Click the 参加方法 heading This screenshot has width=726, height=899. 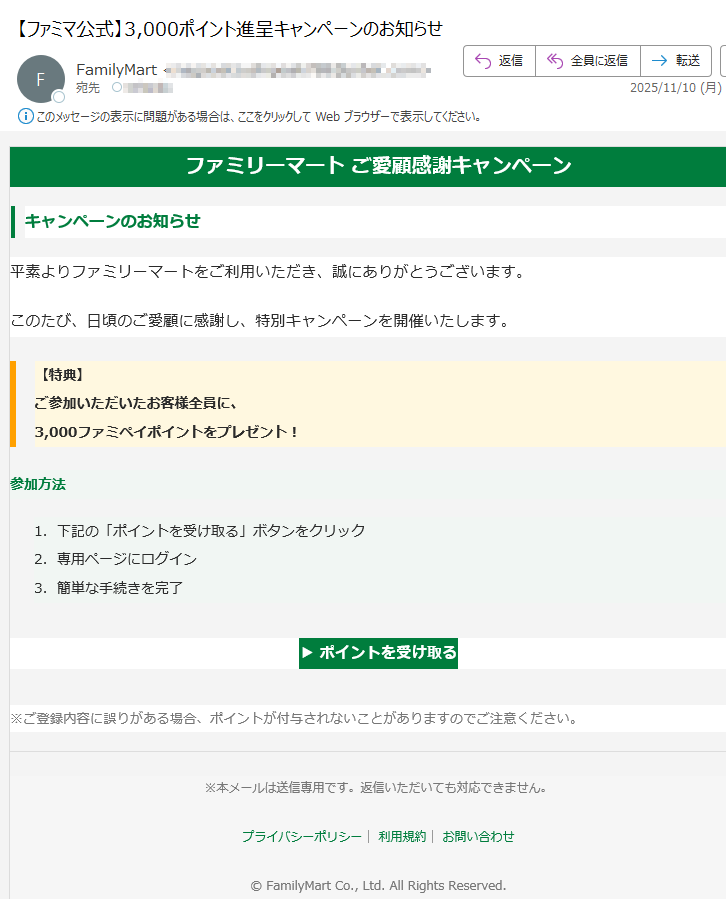[38, 484]
